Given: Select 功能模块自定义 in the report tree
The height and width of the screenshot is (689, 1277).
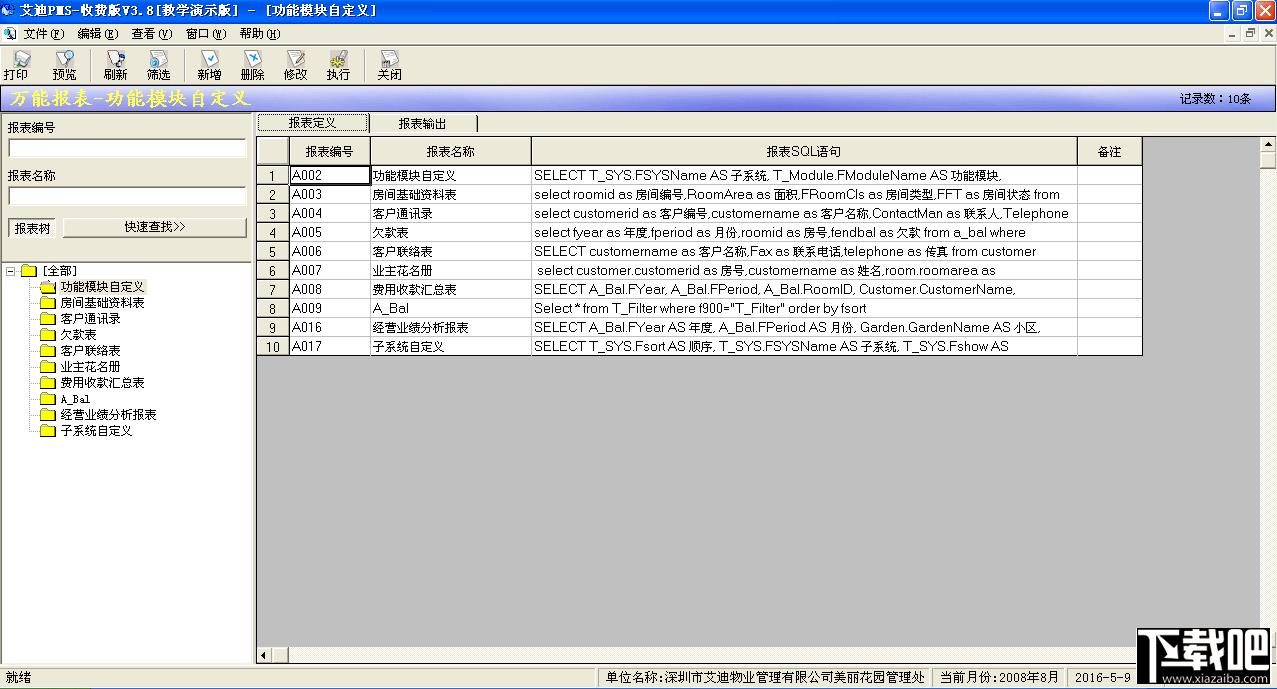Looking at the screenshot, I should 102,287.
